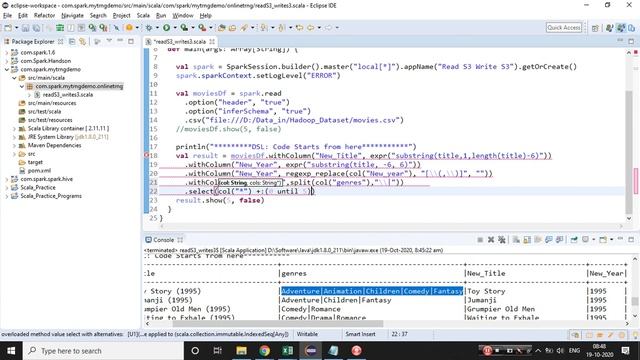Minimize the Package Explorer view

tap(120, 41)
